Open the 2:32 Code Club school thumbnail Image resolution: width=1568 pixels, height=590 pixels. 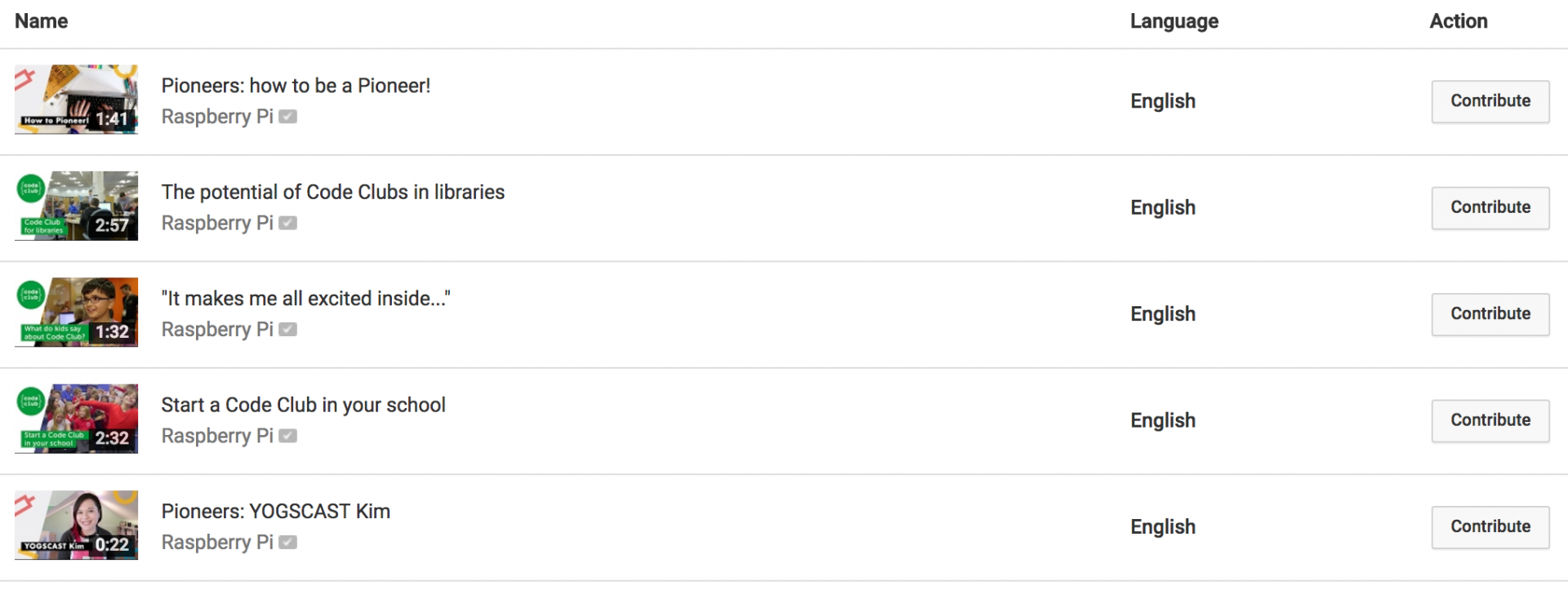tap(76, 419)
